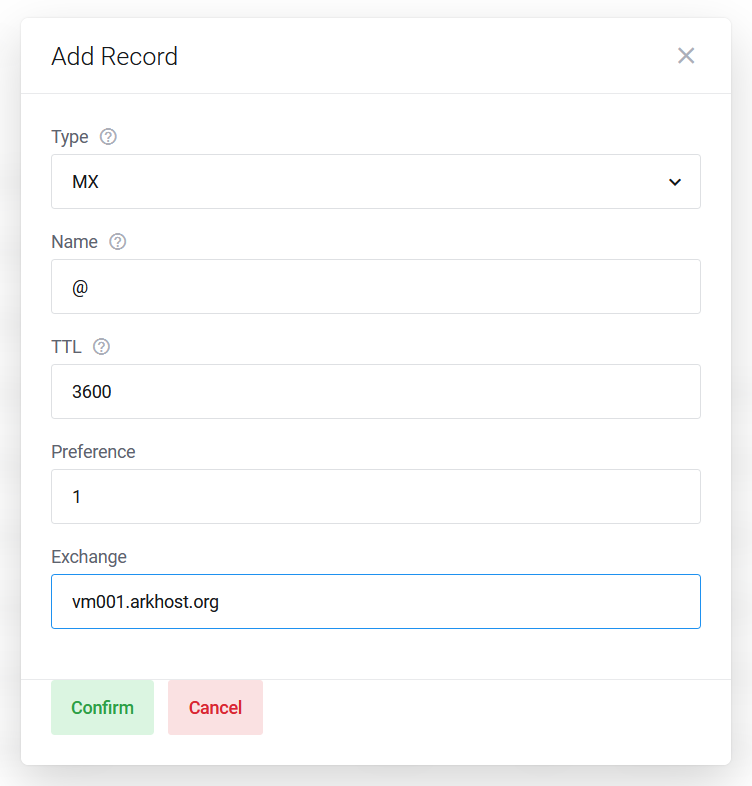Expand the Type dropdown chevron arrow
Image resolution: width=752 pixels, height=786 pixels.
[x=675, y=182]
